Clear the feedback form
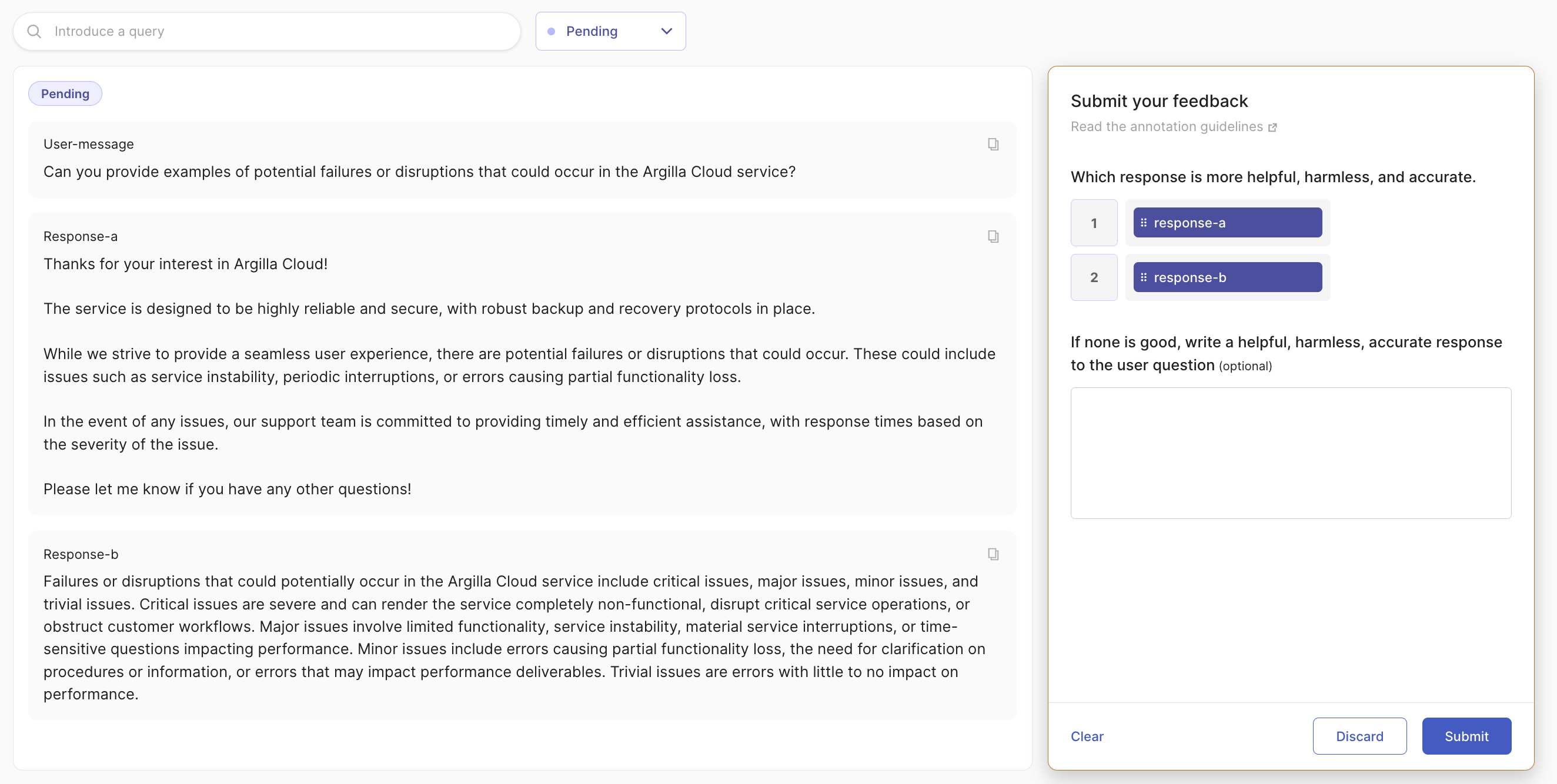The width and height of the screenshot is (1557, 784). point(1087,736)
